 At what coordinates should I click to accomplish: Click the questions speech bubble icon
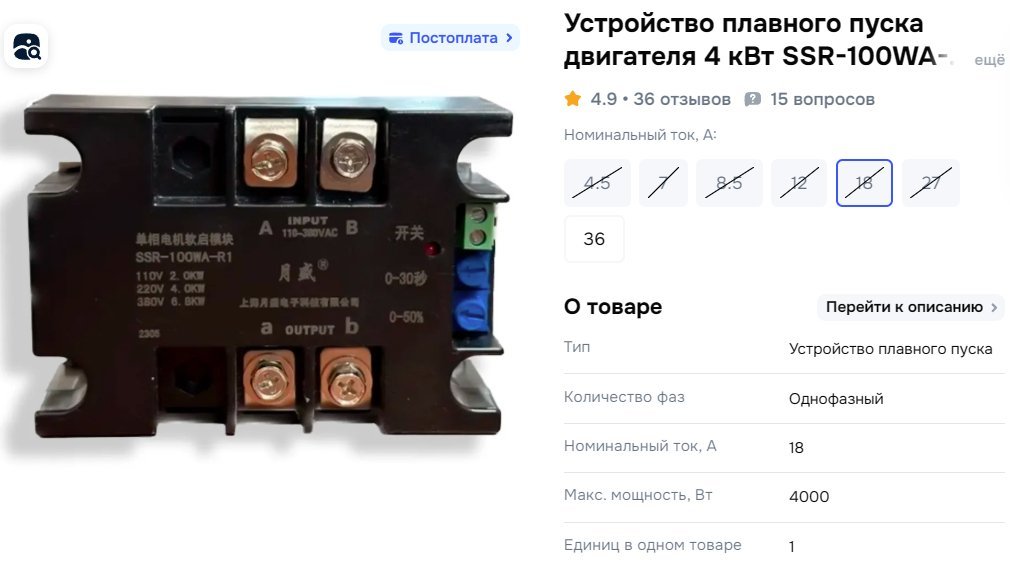[x=752, y=99]
